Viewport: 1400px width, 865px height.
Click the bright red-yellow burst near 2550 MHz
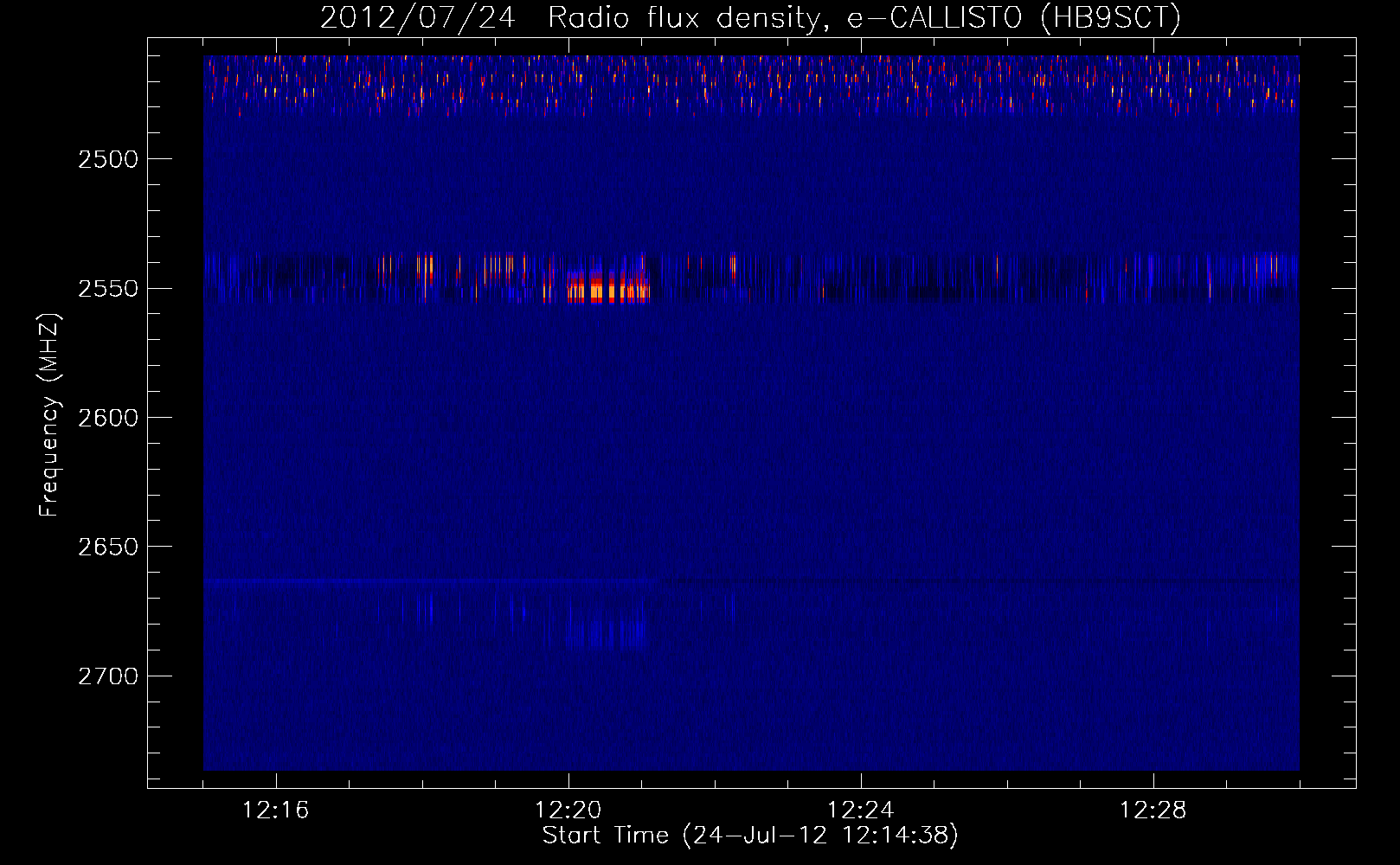click(x=607, y=285)
